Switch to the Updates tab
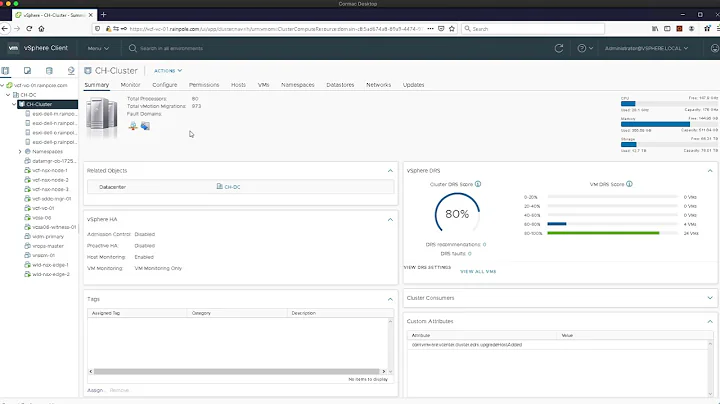The width and height of the screenshot is (720, 404). [413, 85]
